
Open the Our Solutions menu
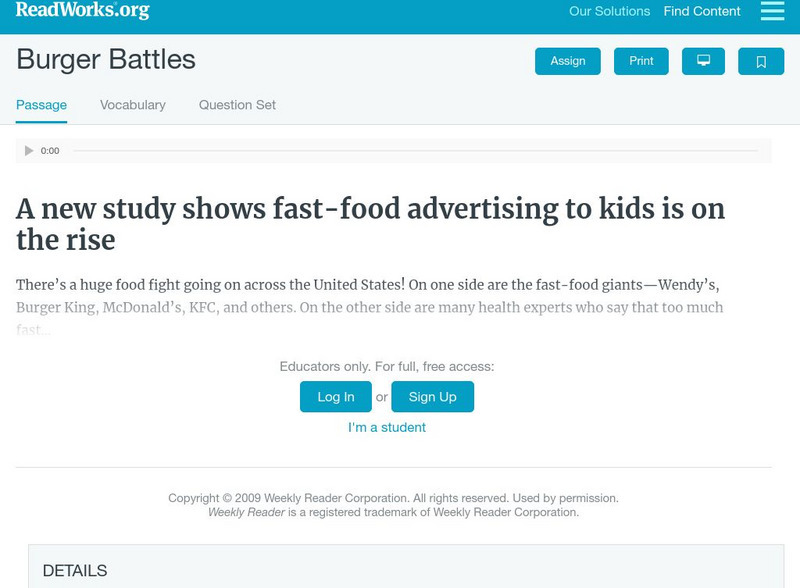pos(608,12)
